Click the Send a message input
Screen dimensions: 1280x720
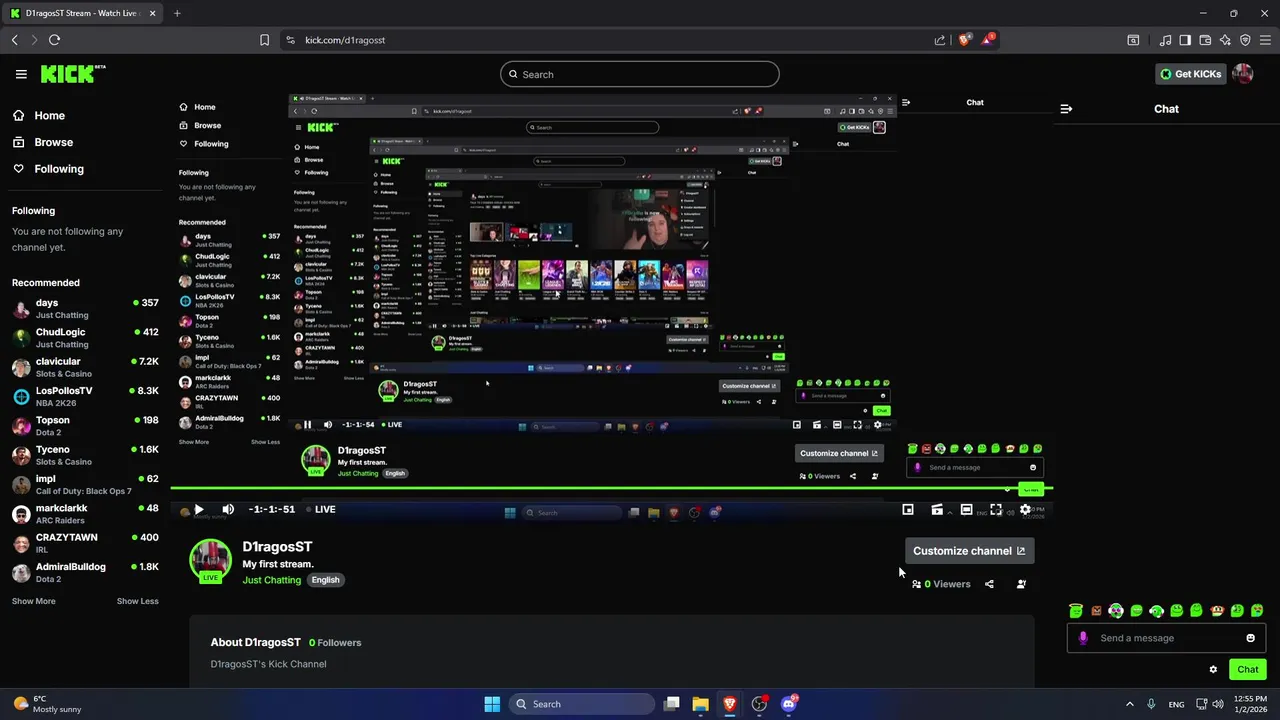(1166, 638)
